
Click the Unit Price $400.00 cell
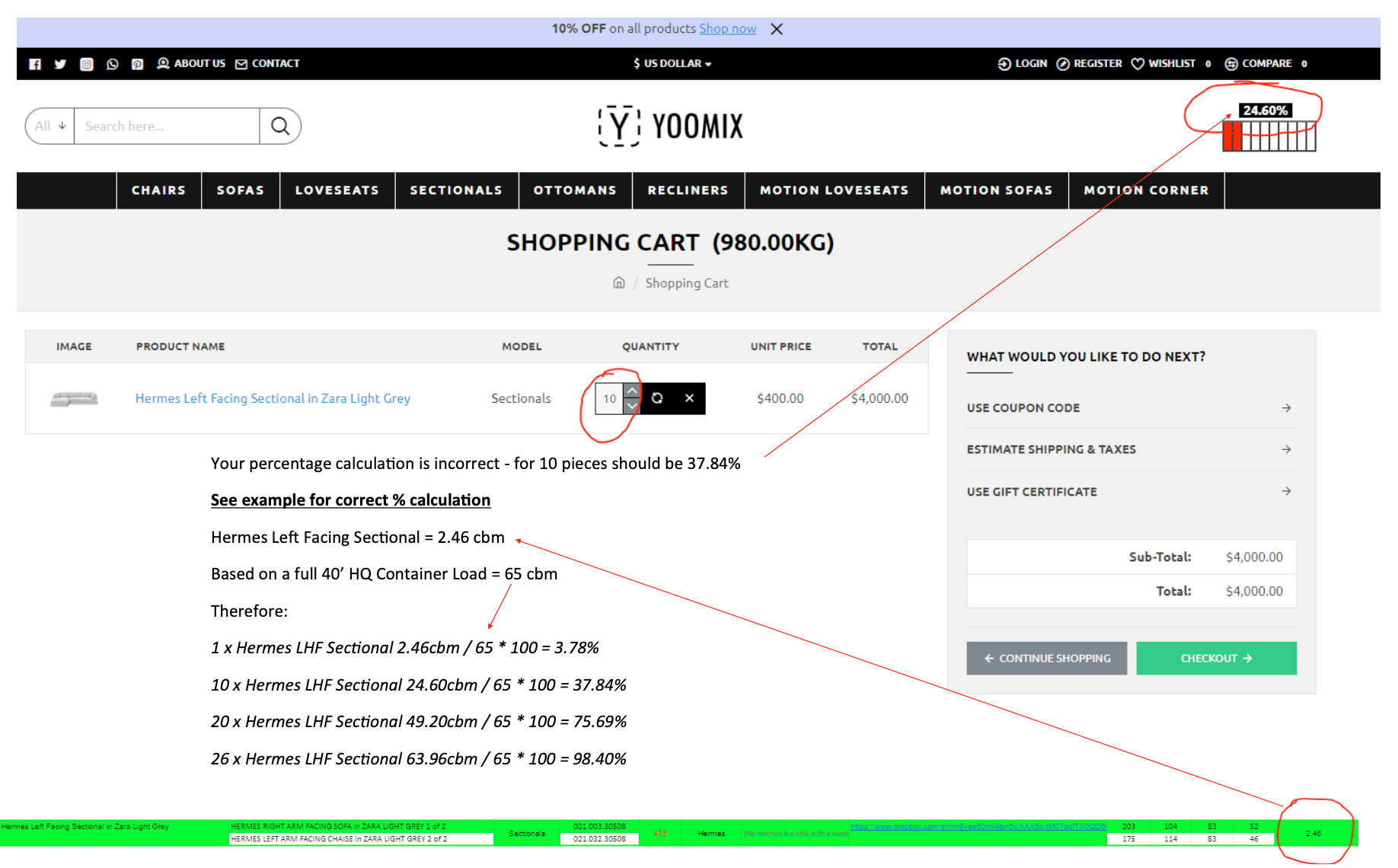[x=780, y=398]
